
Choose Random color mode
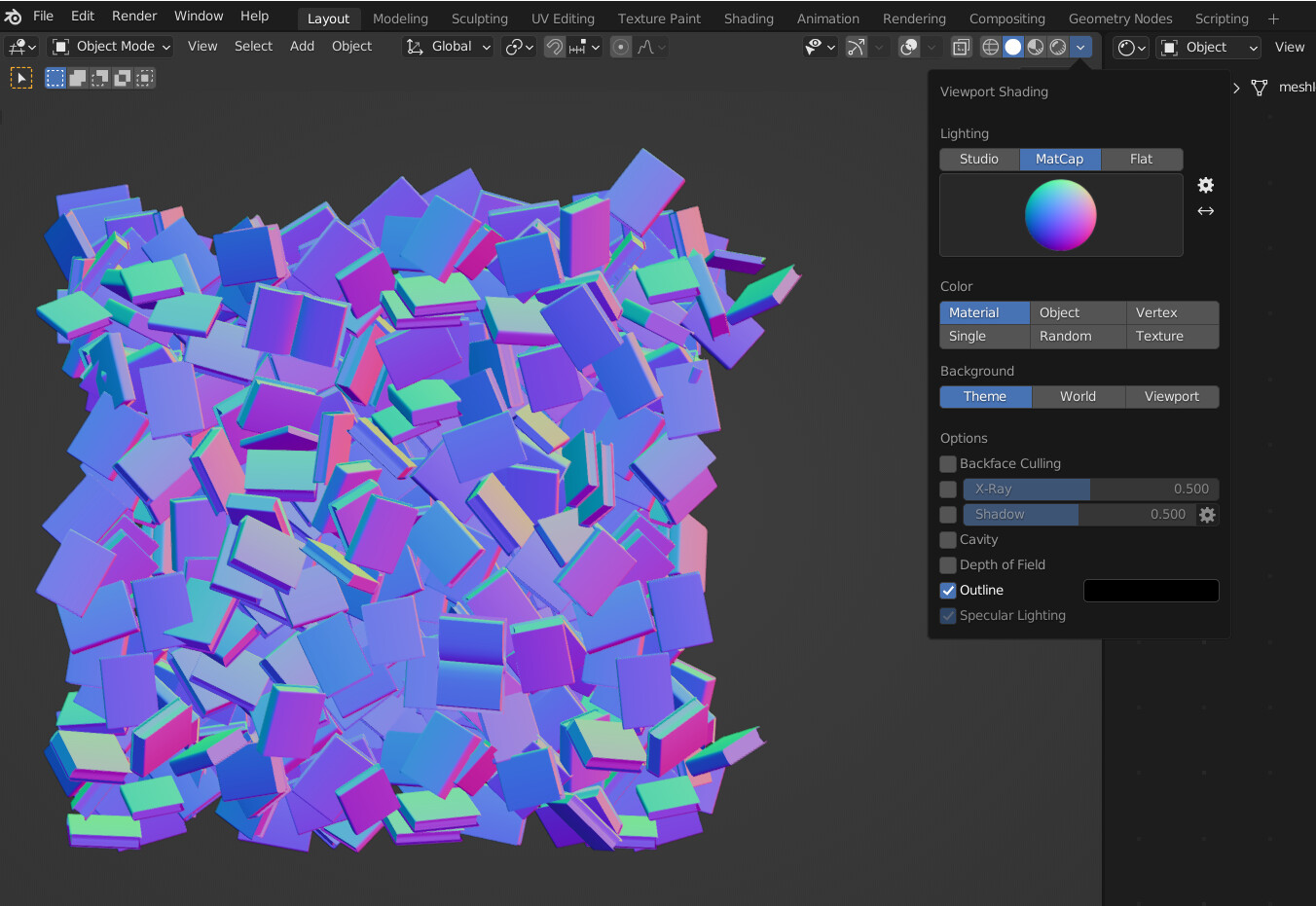(x=1066, y=337)
